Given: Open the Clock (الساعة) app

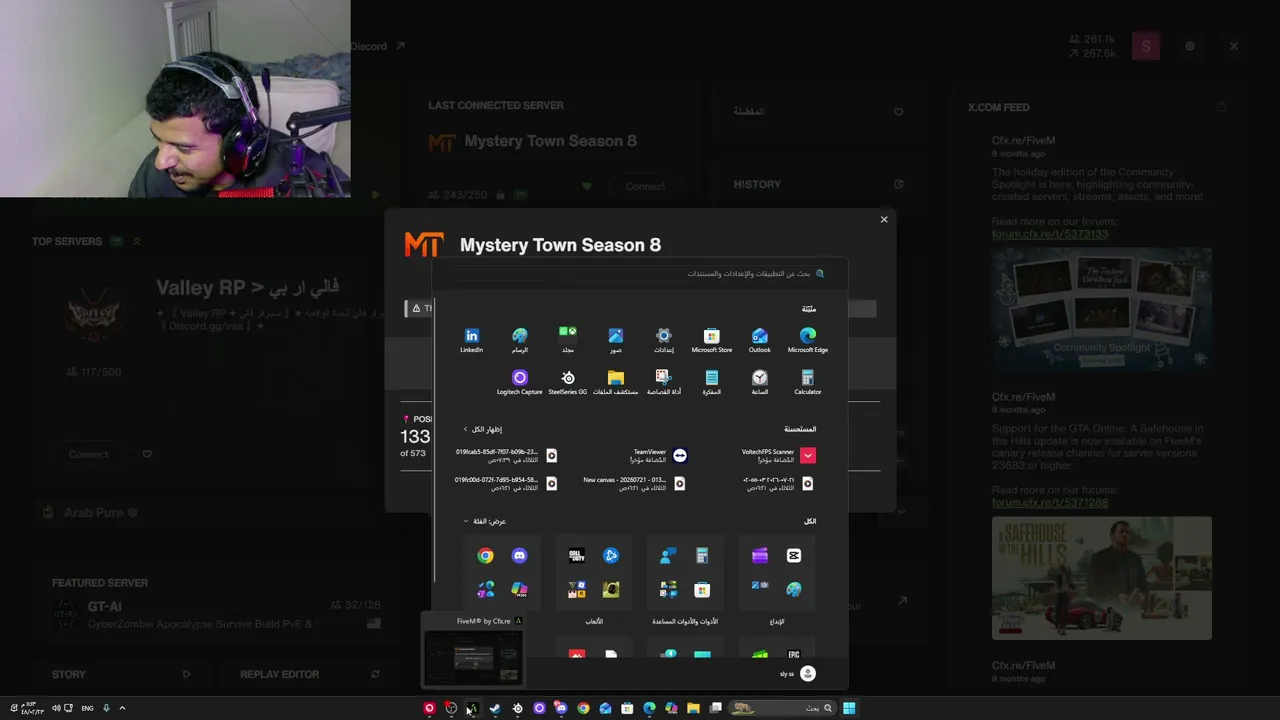Looking at the screenshot, I should (760, 382).
